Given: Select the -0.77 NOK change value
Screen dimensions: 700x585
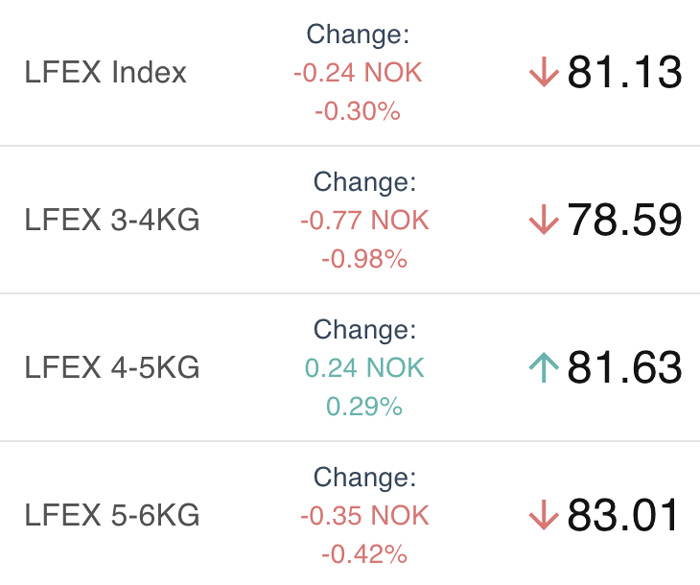Looking at the screenshot, I should tap(365, 220).
